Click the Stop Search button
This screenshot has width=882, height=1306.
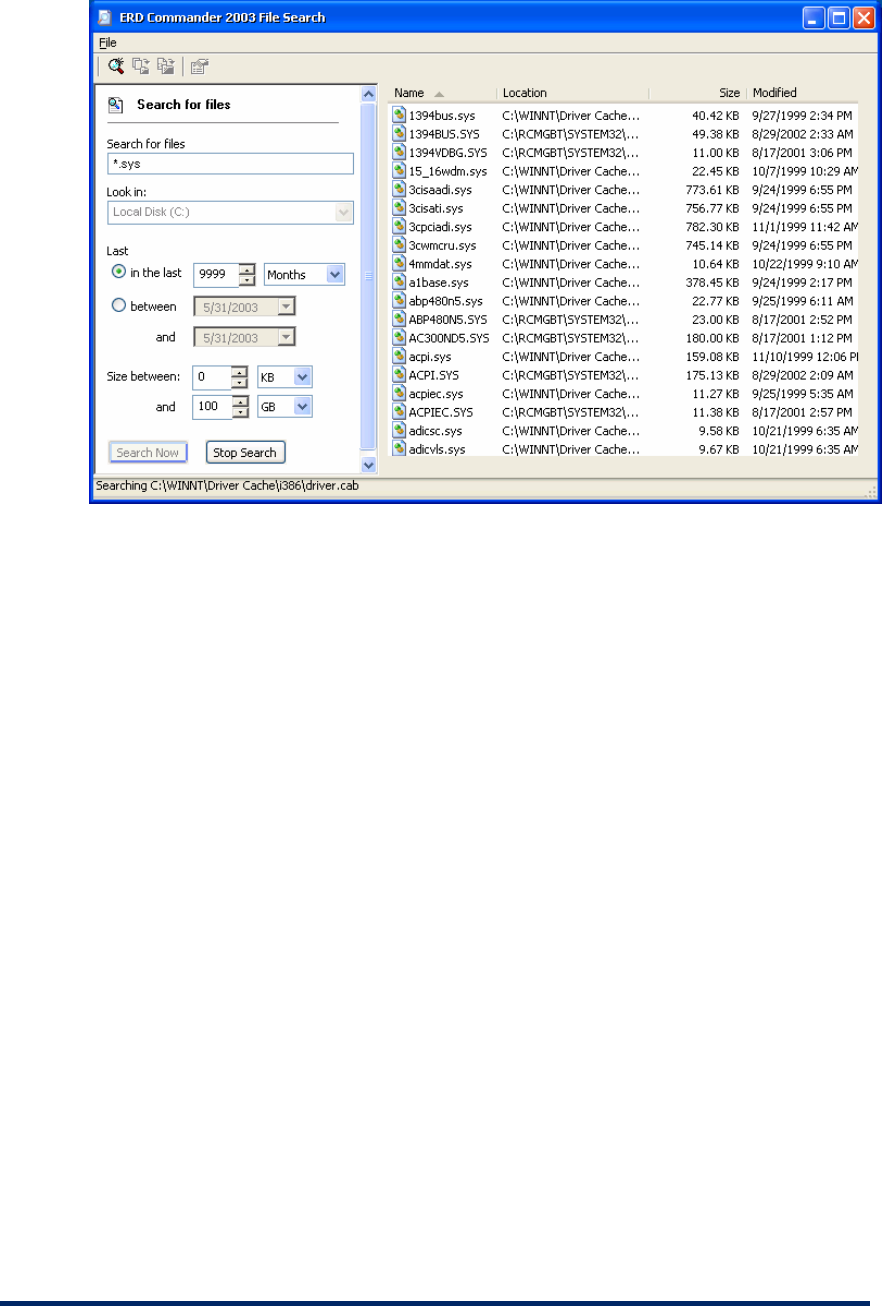pos(245,452)
